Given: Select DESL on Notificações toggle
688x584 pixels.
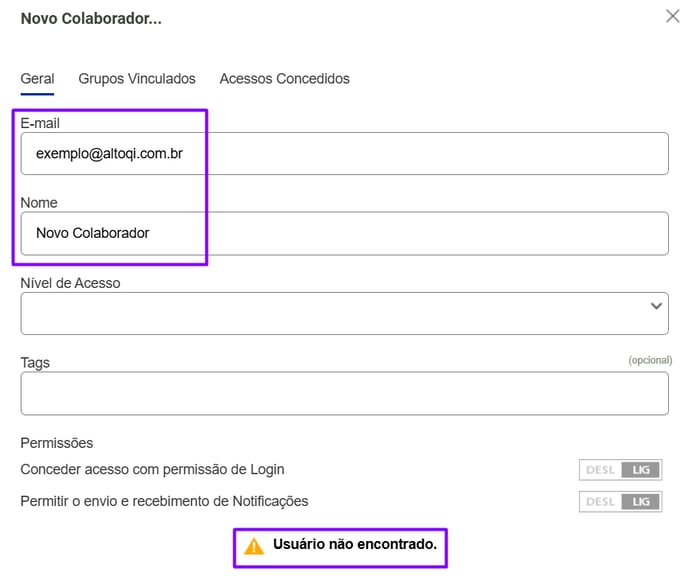Looking at the screenshot, I should pyautogui.click(x=600, y=502).
